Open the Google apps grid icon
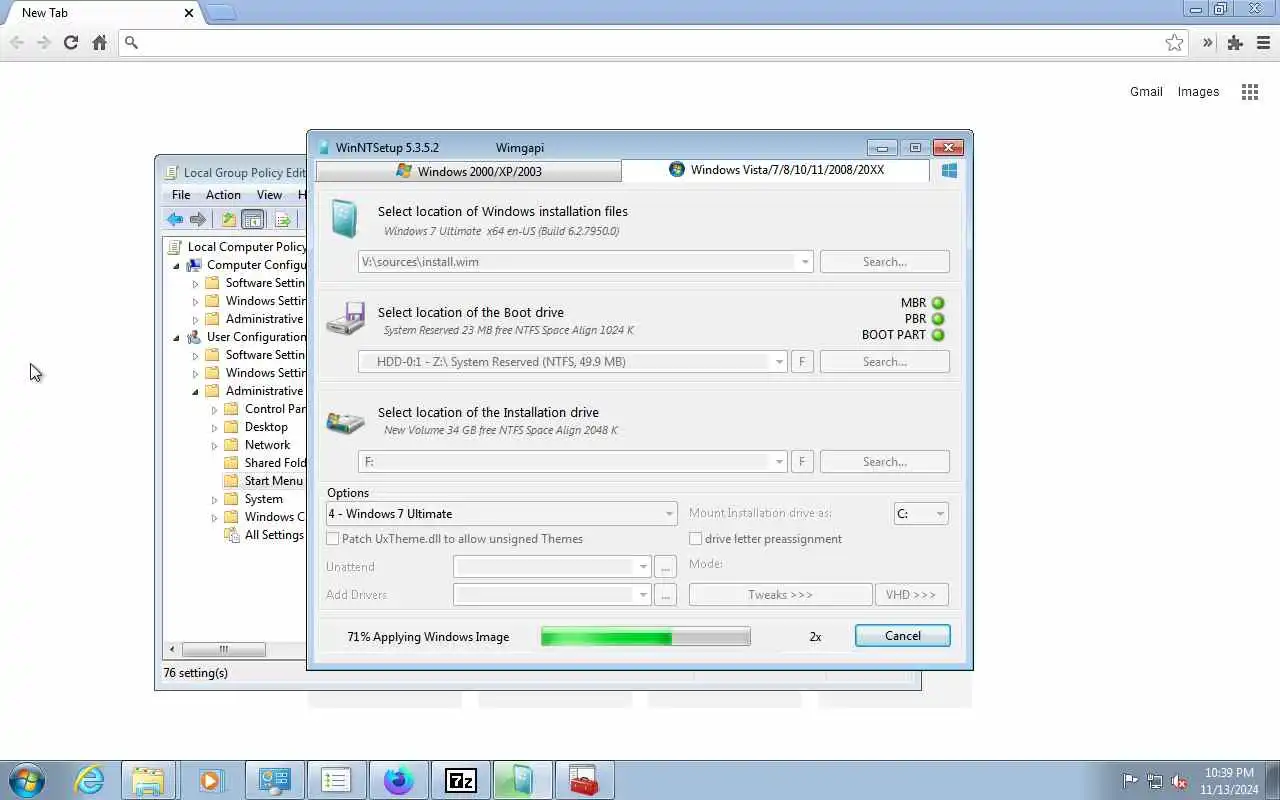This screenshot has width=1280, height=800. coord(1250,92)
